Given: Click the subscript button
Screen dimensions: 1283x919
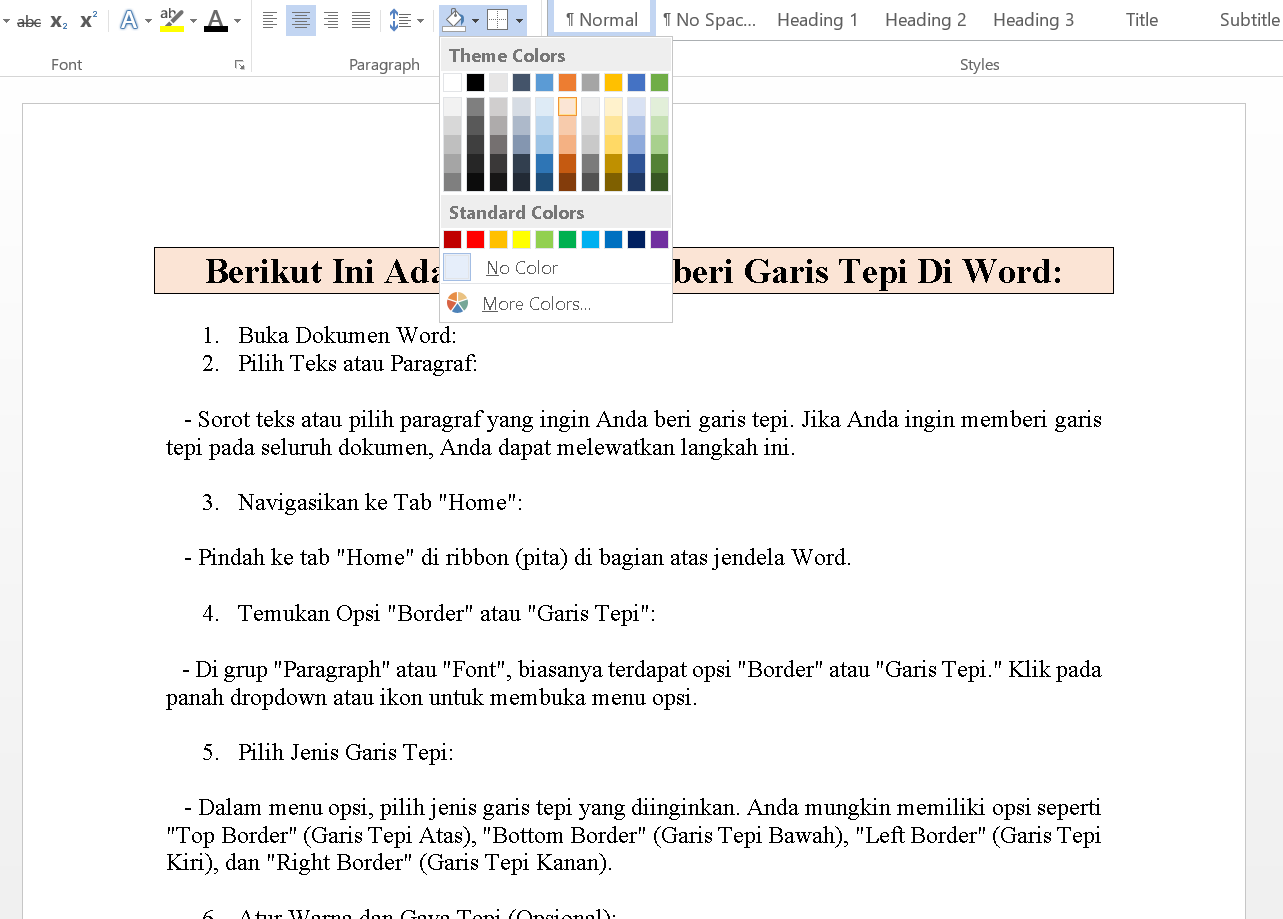Looking at the screenshot, I should [59, 21].
